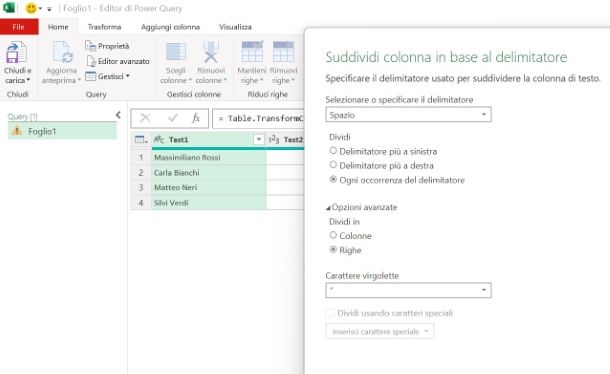The image size is (610, 374).
Task: Select Colonne under Dividi in
Action: coord(333,235)
